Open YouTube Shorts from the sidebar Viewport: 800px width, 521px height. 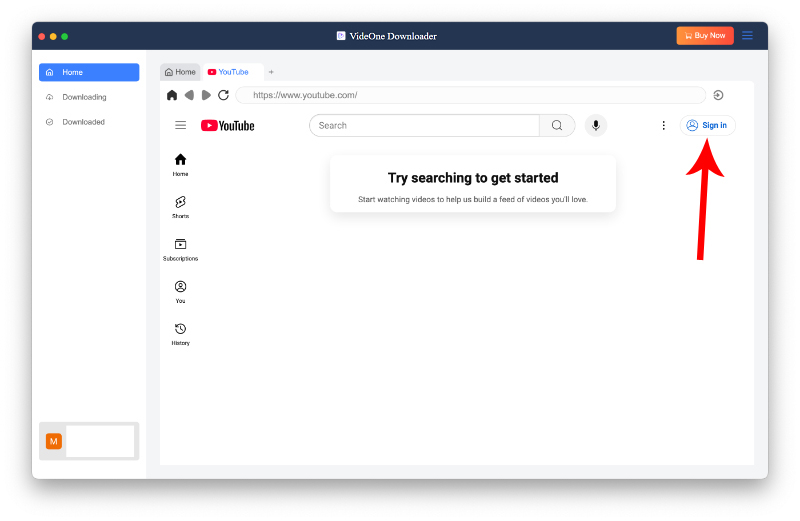(180, 207)
